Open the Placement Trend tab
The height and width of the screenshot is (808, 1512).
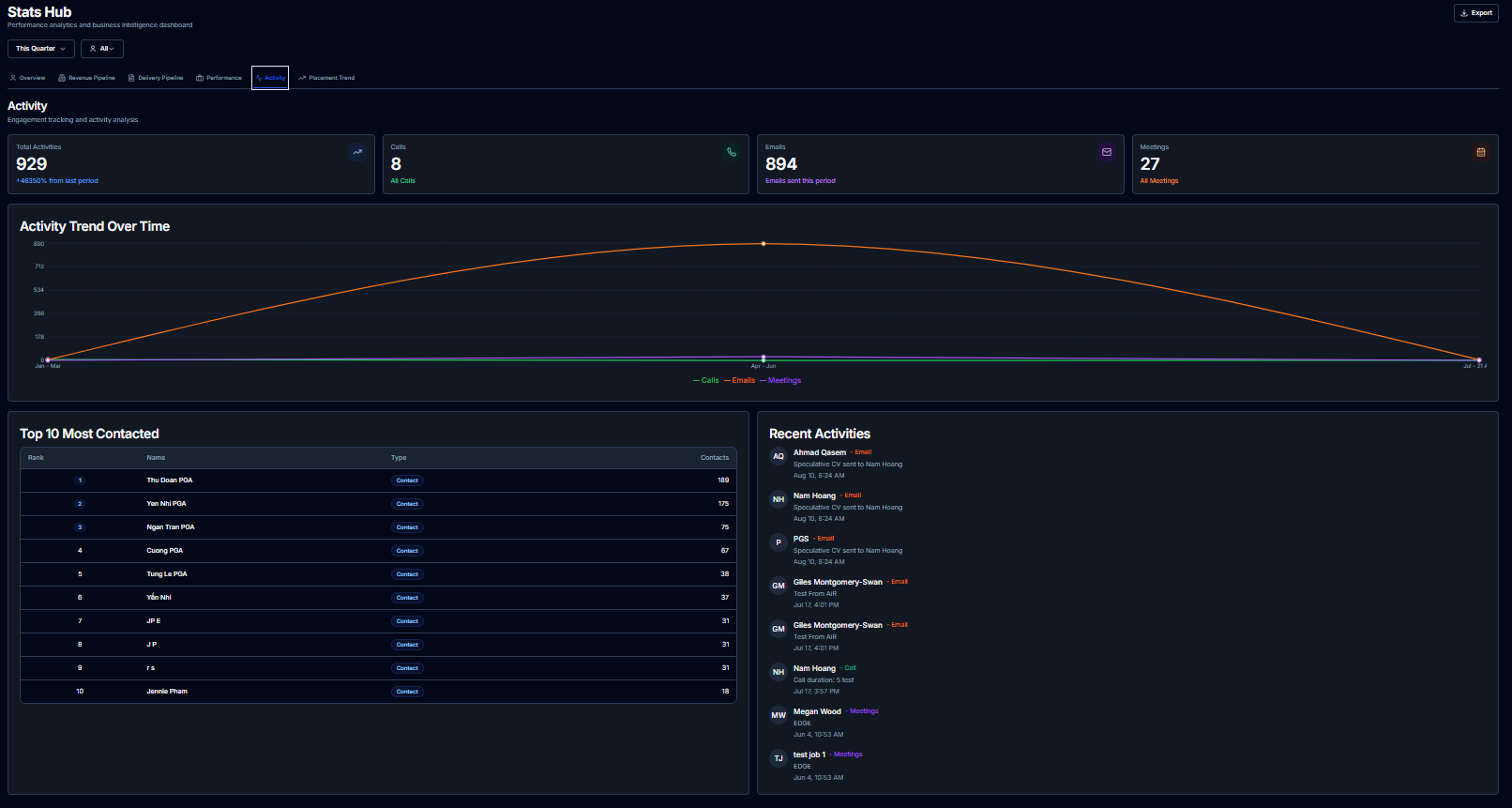326,78
